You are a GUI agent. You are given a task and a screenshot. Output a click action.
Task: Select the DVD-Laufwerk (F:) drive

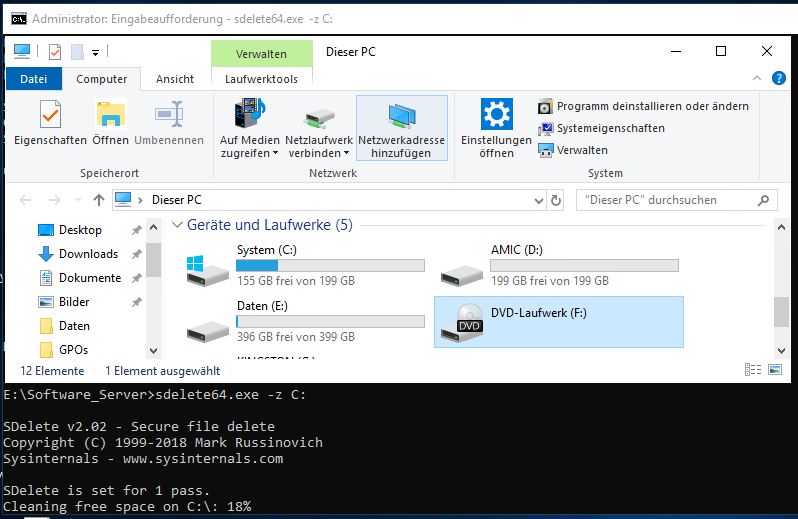pos(558,321)
